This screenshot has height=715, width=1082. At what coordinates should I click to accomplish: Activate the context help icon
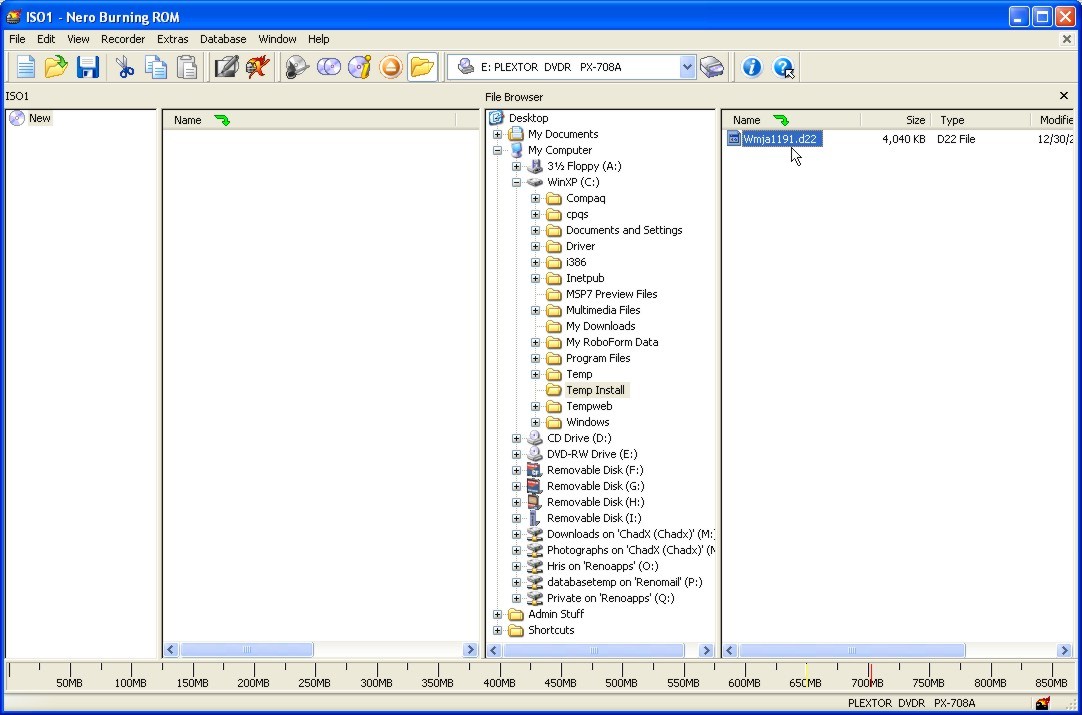(x=783, y=67)
